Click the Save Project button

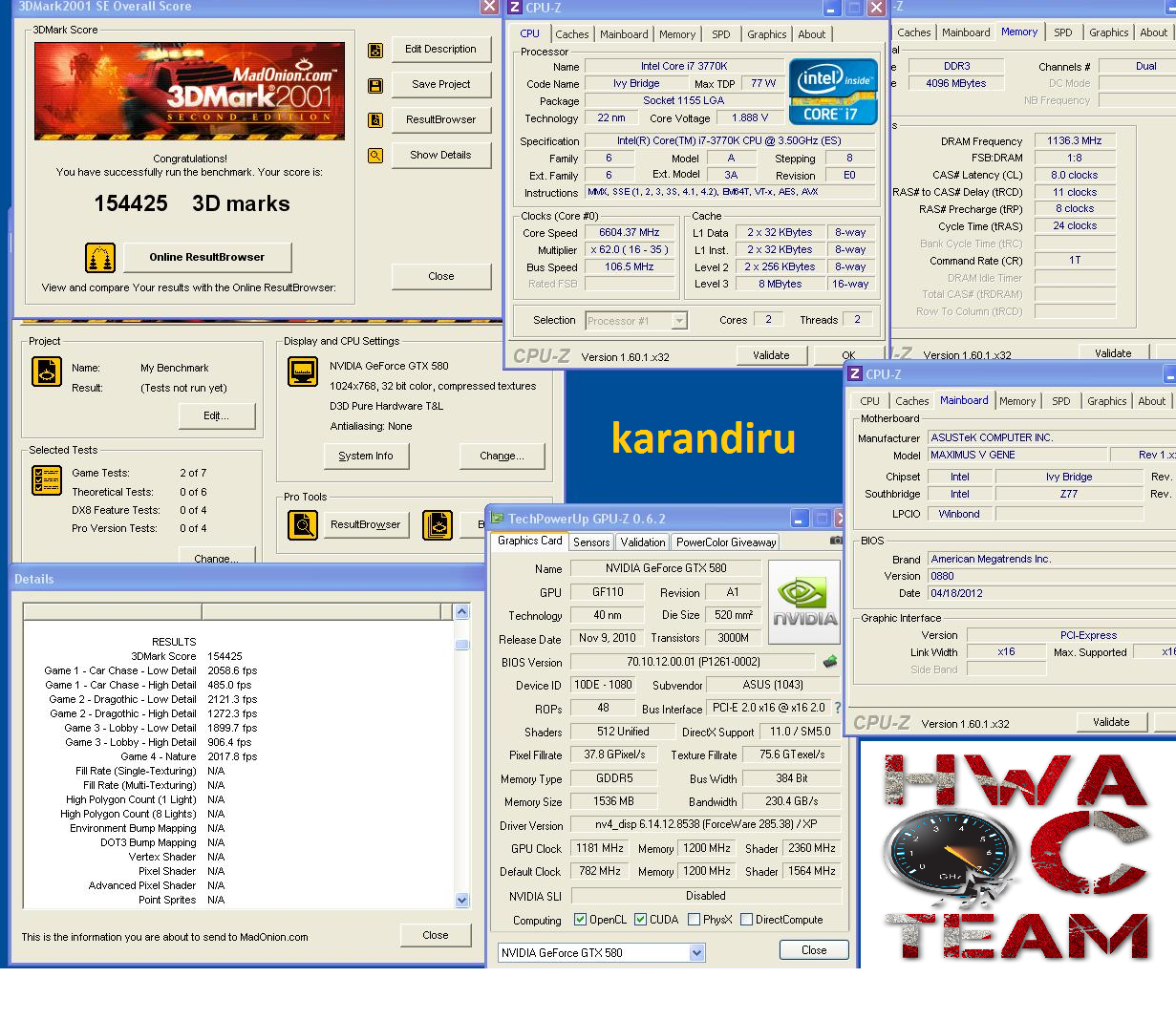[x=440, y=85]
